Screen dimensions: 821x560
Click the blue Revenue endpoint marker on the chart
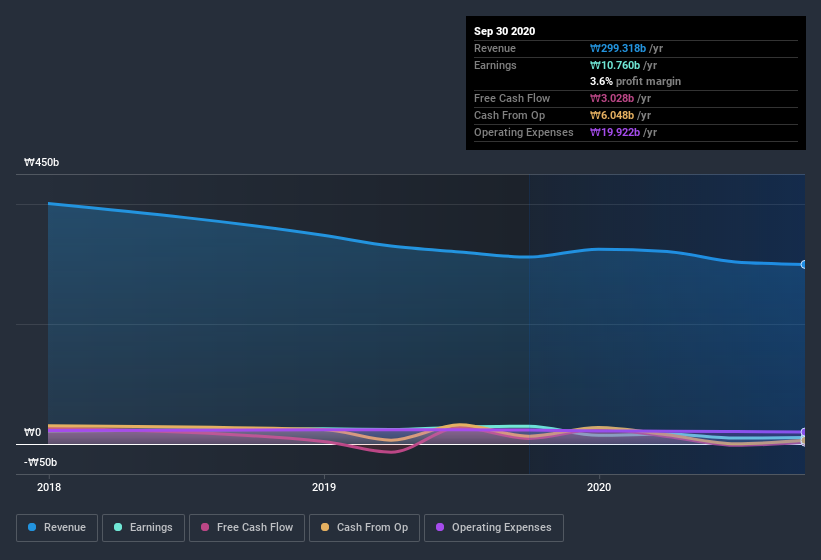point(803,265)
